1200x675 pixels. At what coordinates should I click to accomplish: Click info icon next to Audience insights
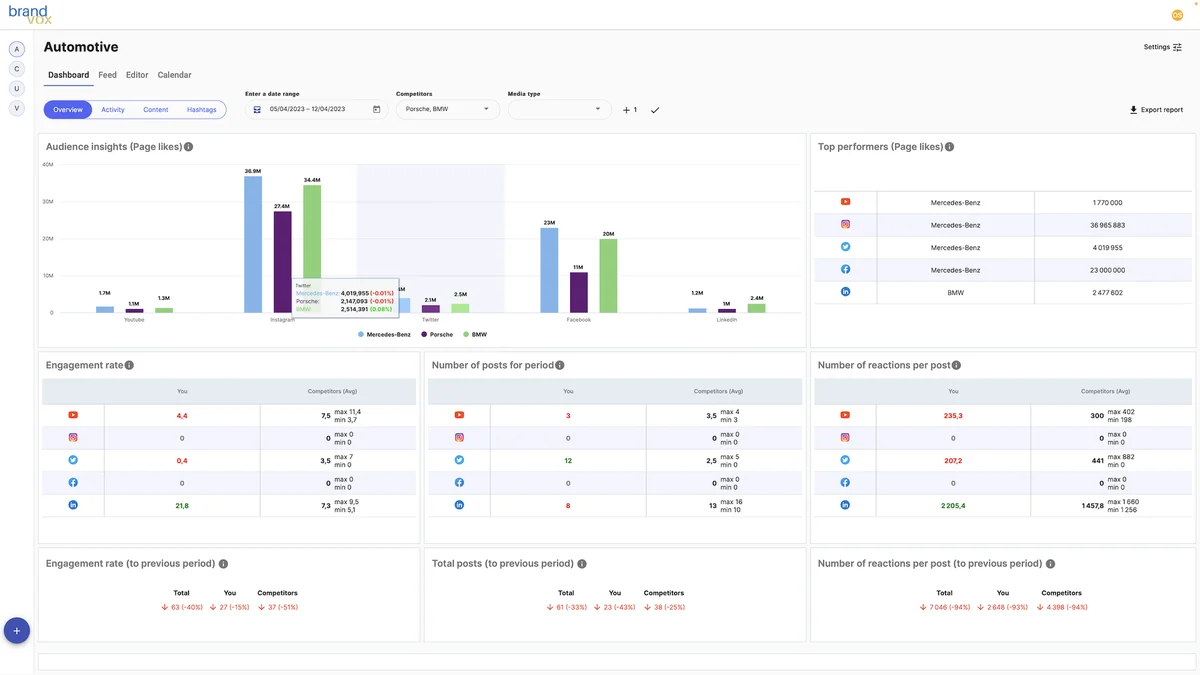[188, 147]
